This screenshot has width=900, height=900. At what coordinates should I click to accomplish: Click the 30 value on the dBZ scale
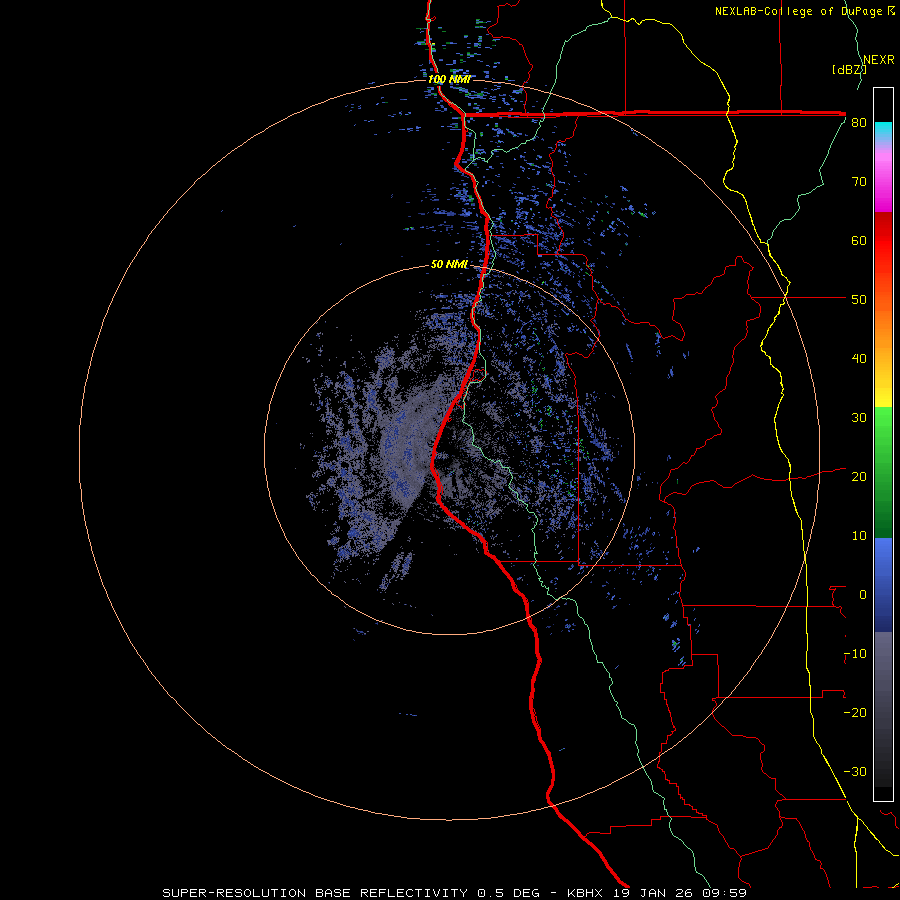point(859,418)
